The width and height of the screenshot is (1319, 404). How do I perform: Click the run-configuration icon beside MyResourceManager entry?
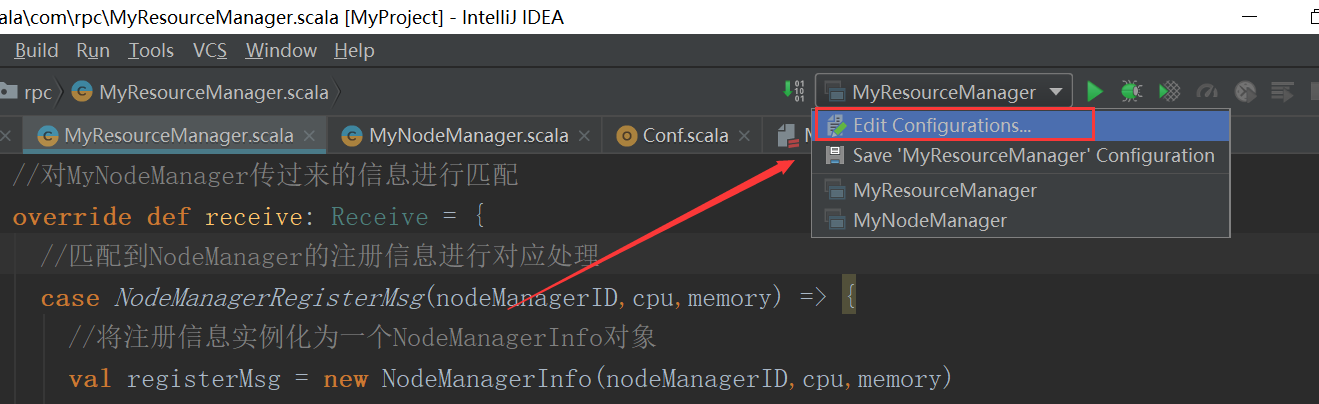click(834, 190)
